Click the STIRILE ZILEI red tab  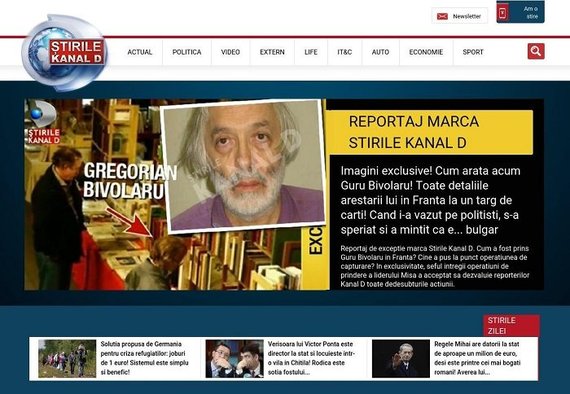tap(511, 325)
